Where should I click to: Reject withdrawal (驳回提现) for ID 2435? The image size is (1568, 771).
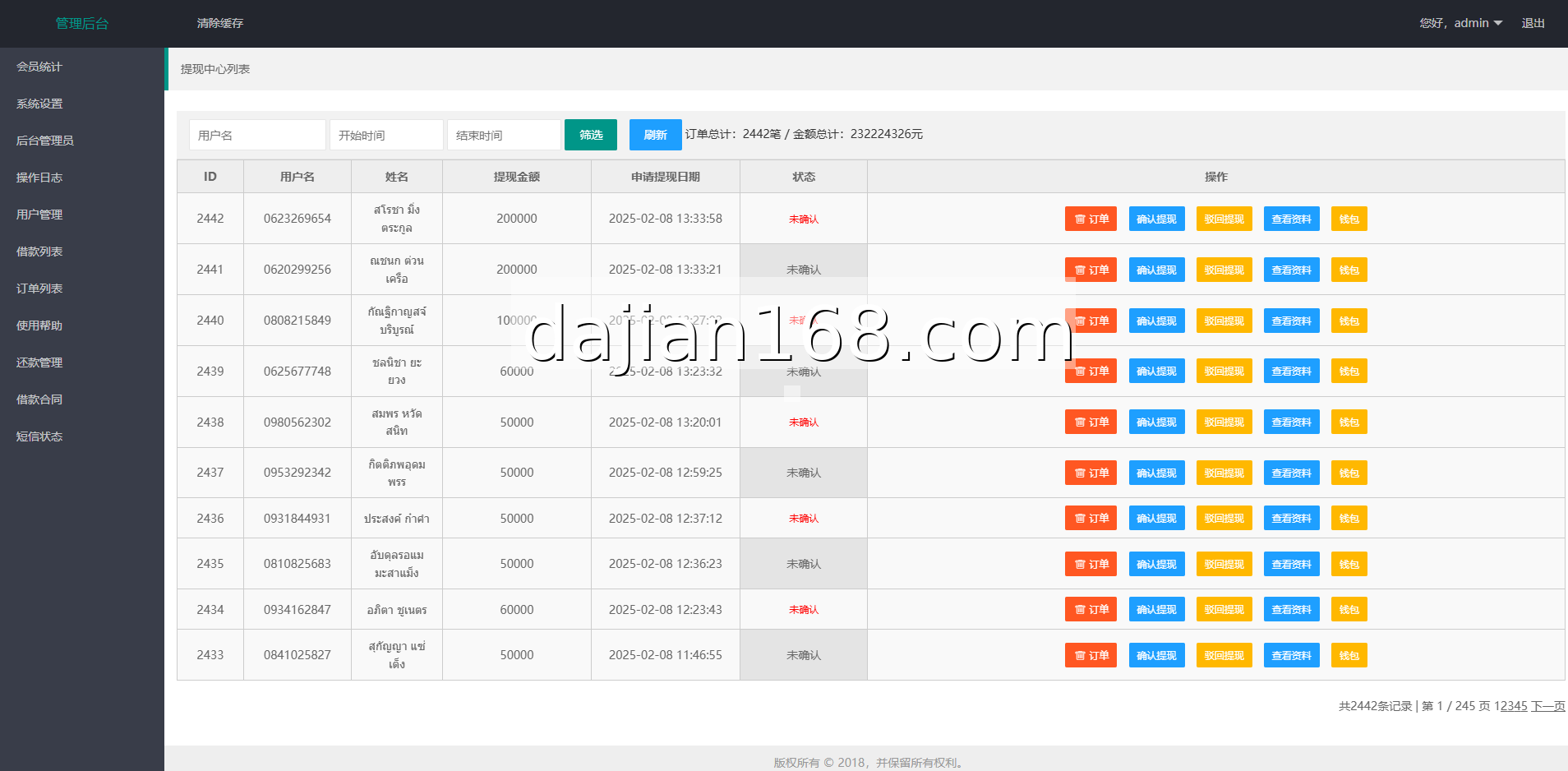pyautogui.click(x=1224, y=564)
